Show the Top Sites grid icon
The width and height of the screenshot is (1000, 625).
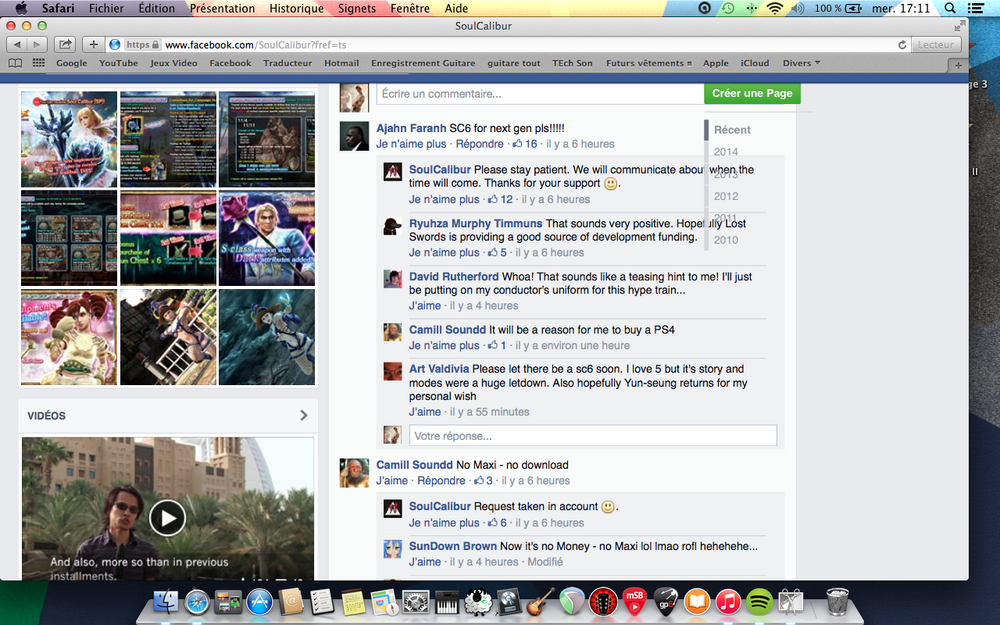point(38,63)
